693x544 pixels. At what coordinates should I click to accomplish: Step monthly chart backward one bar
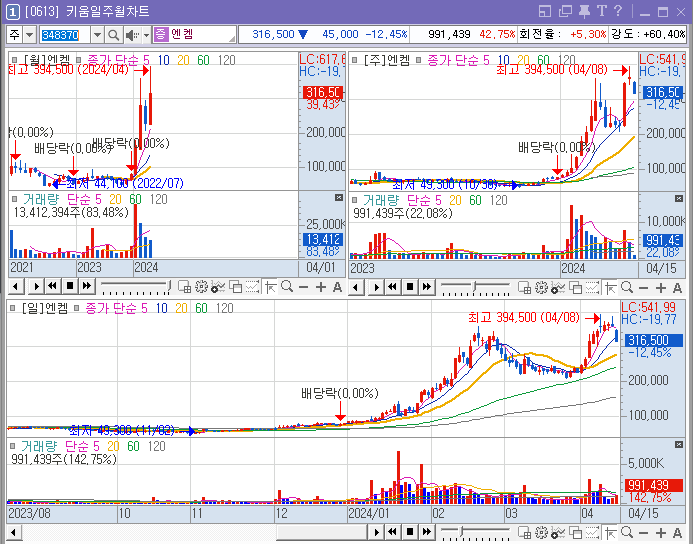pos(16,287)
